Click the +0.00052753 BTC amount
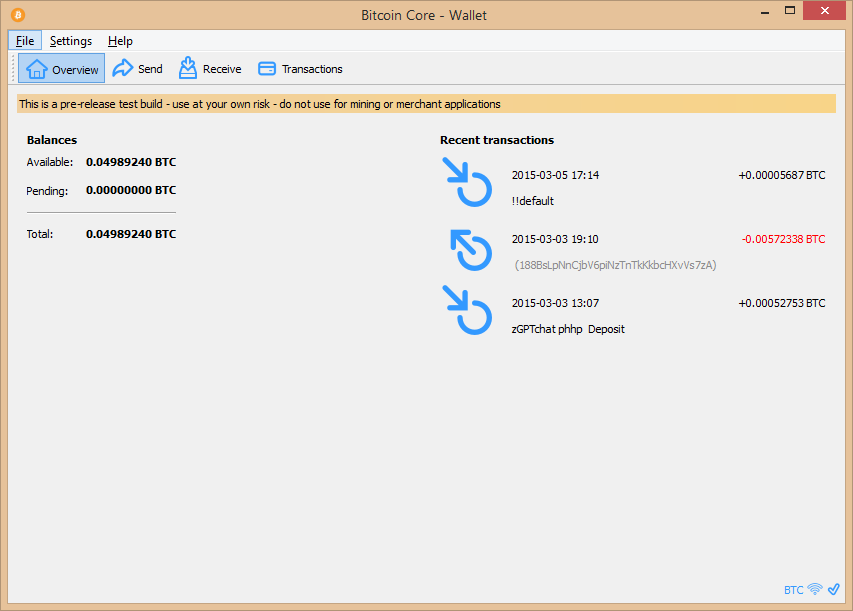The image size is (853, 611). 782,303
